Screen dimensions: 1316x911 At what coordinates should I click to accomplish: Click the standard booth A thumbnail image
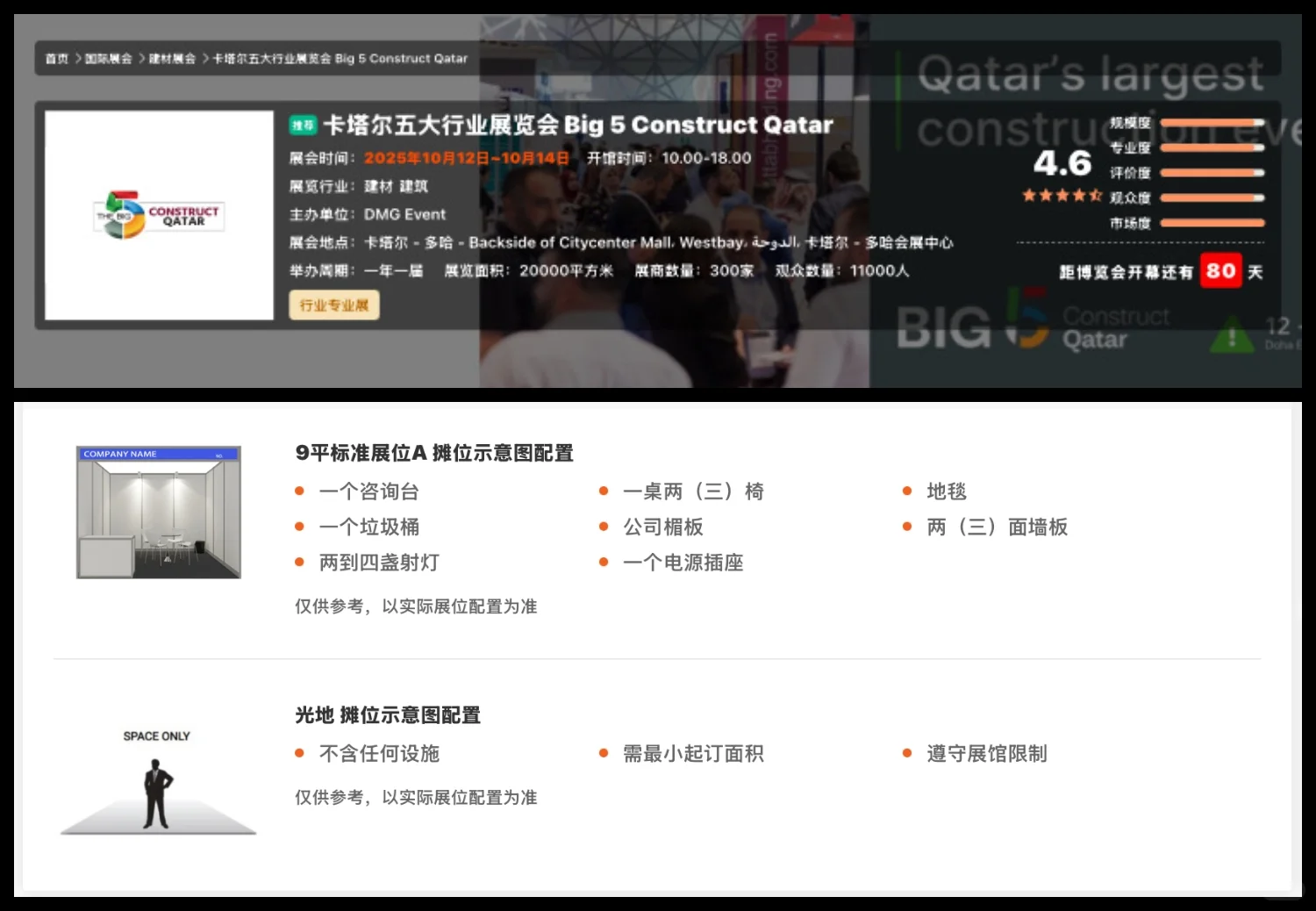tap(159, 513)
